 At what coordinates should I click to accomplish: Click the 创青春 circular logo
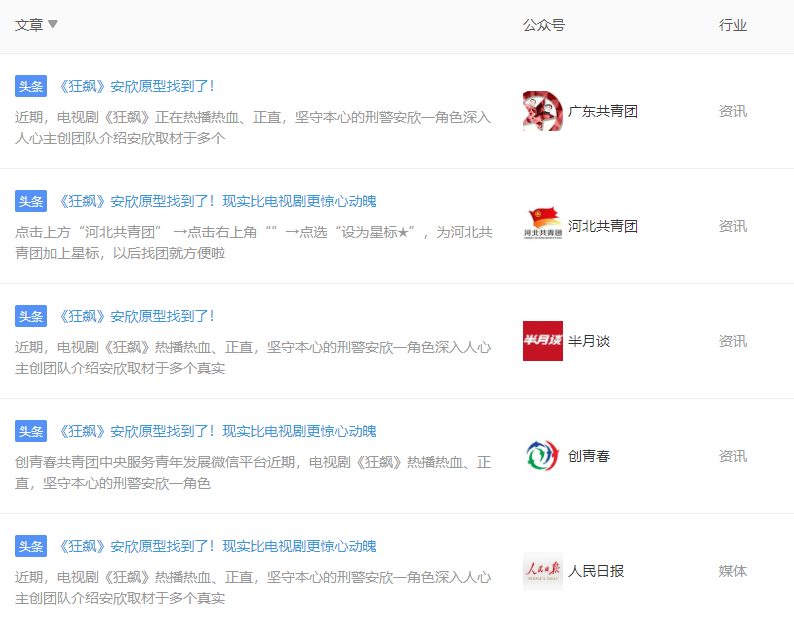tap(542, 456)
